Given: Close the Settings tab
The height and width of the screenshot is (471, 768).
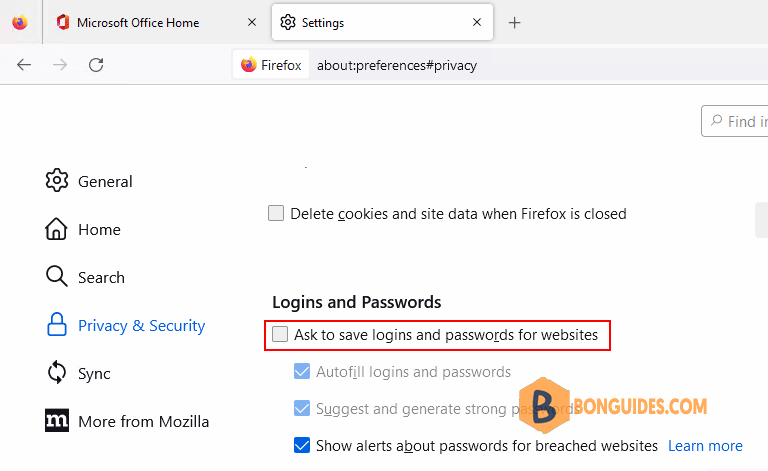Looking at the screenshot, I should click(477, 22).
